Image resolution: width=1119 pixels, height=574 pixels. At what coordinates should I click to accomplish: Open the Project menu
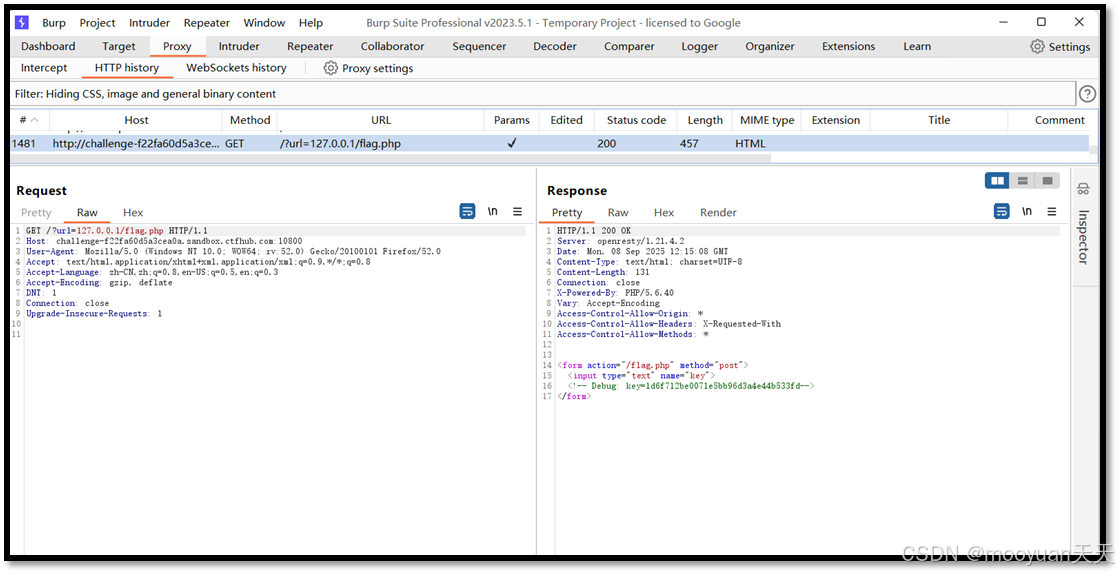click(x=98, y=23)
